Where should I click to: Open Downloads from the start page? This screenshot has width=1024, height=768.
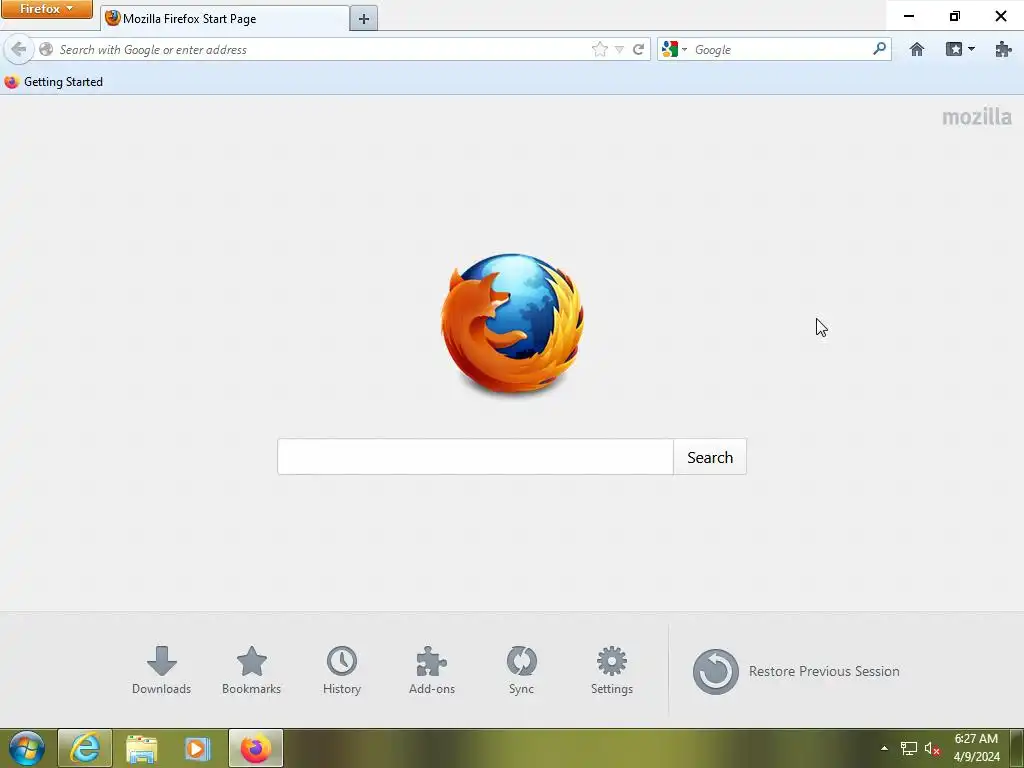tap(161, 671)
